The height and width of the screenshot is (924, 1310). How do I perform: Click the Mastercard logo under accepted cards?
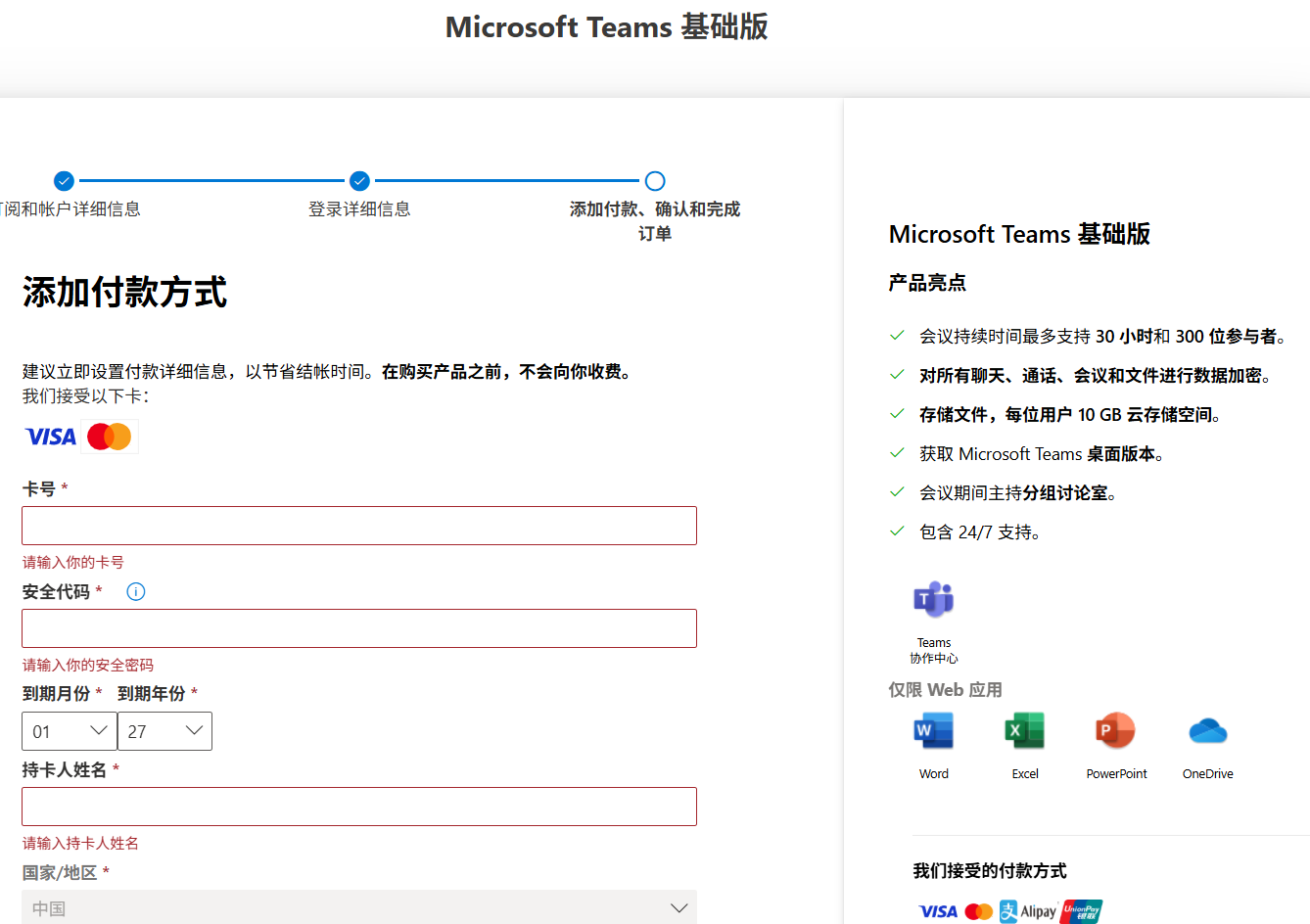pos(110,437)
